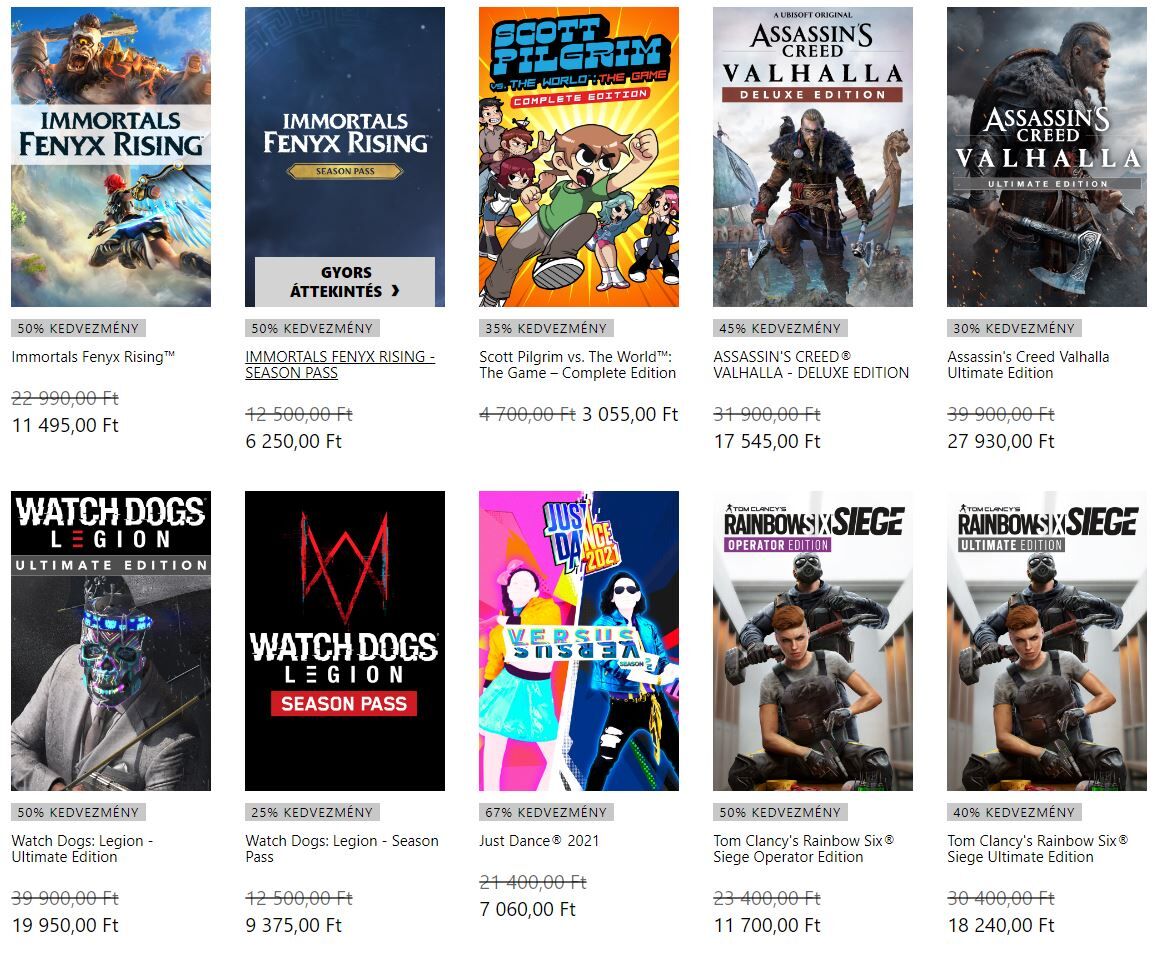Select the Watch Dogs Legion Season Pass cover
1174x960 pixels.
click(x=344, y=640)
